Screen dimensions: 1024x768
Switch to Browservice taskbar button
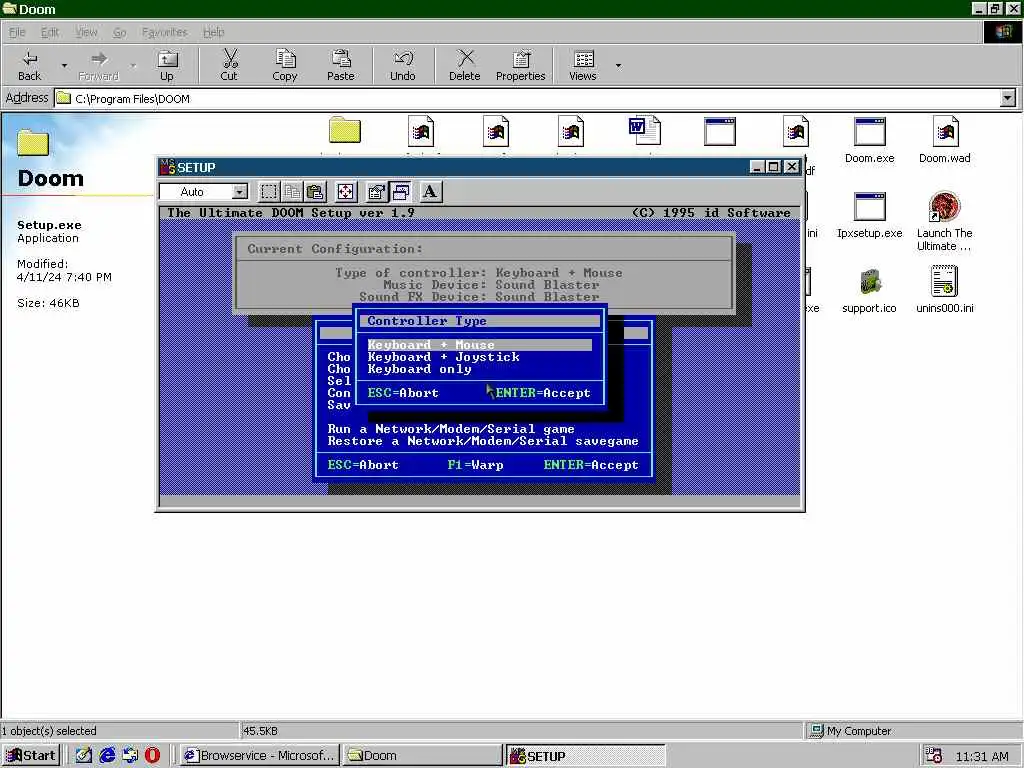(259, 756)
